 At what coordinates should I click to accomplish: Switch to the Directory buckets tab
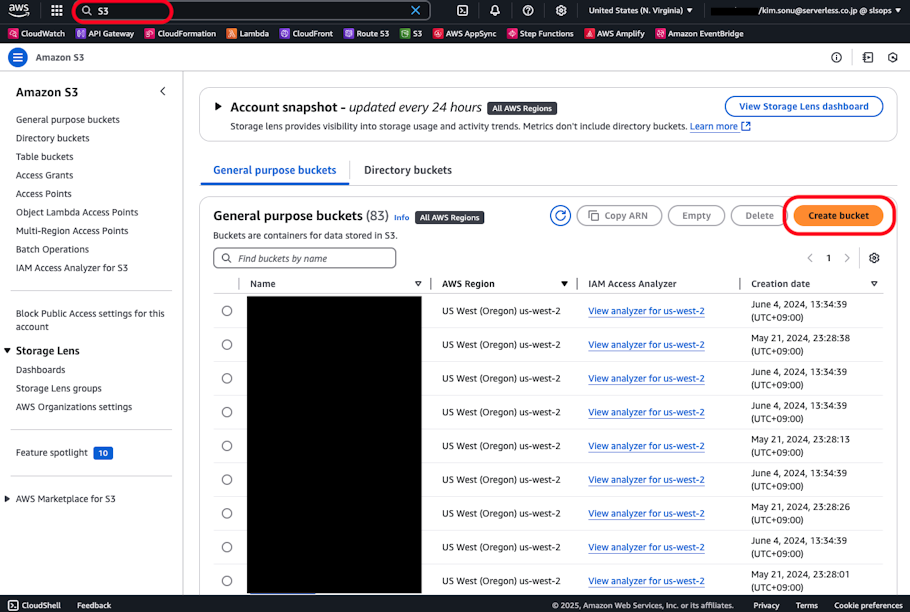coord(407,170)
